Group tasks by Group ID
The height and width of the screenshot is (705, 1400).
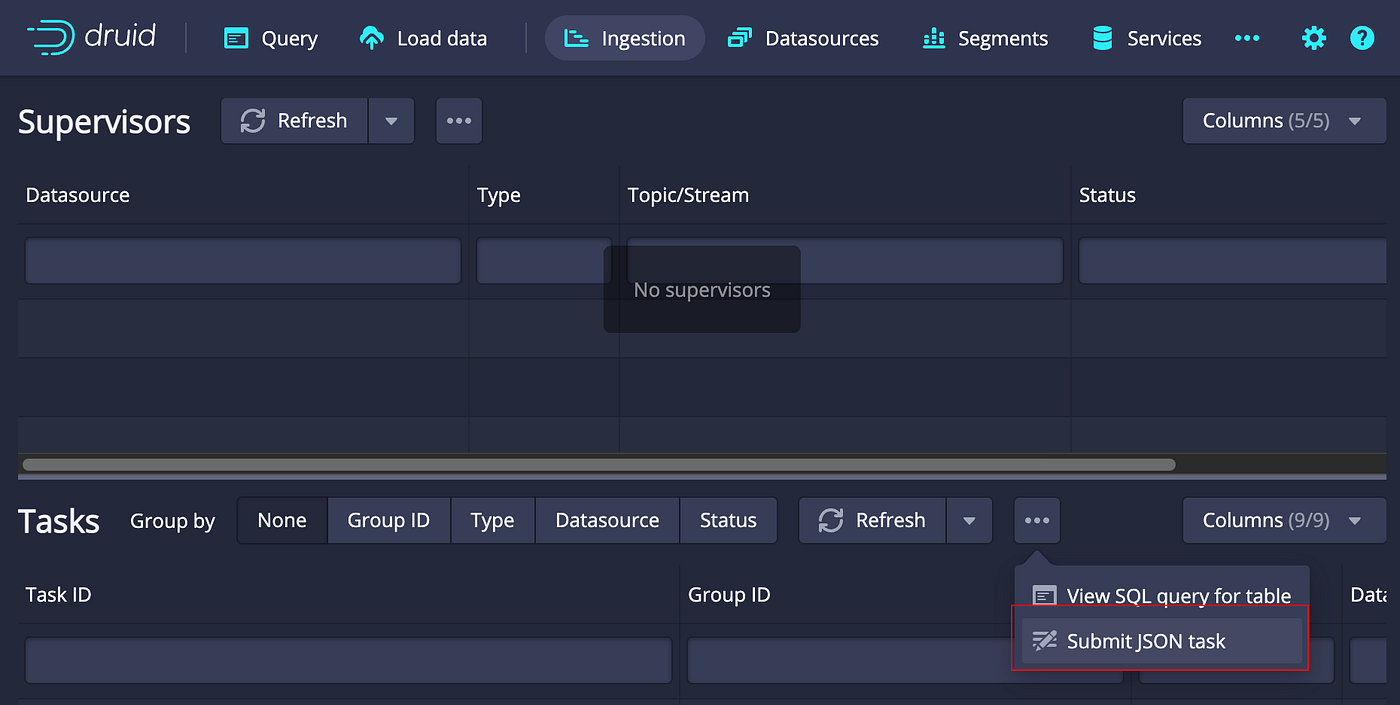click(x=388, y=520)
